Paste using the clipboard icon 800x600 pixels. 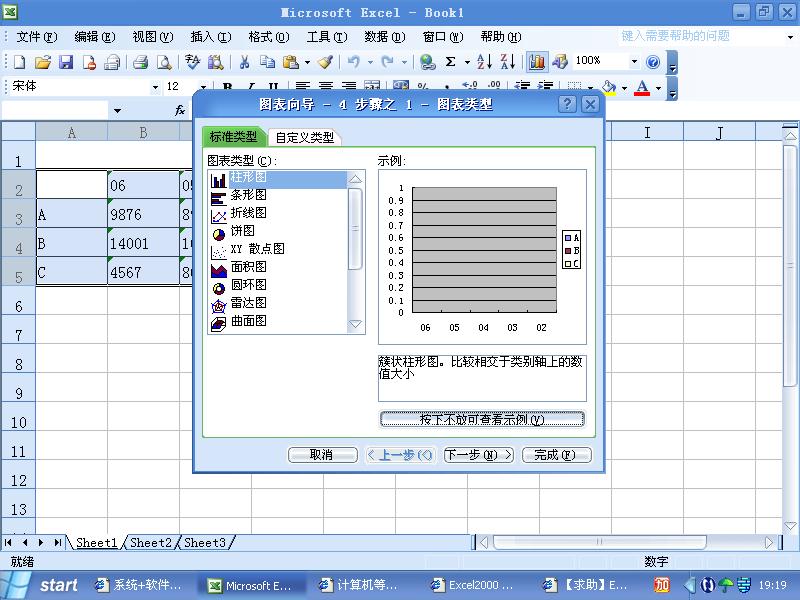(290, 62)
